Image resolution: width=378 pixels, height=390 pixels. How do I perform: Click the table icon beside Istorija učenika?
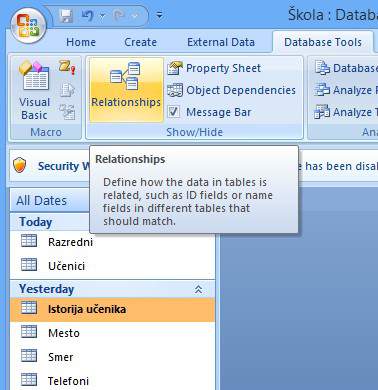[x=29, y=308]
